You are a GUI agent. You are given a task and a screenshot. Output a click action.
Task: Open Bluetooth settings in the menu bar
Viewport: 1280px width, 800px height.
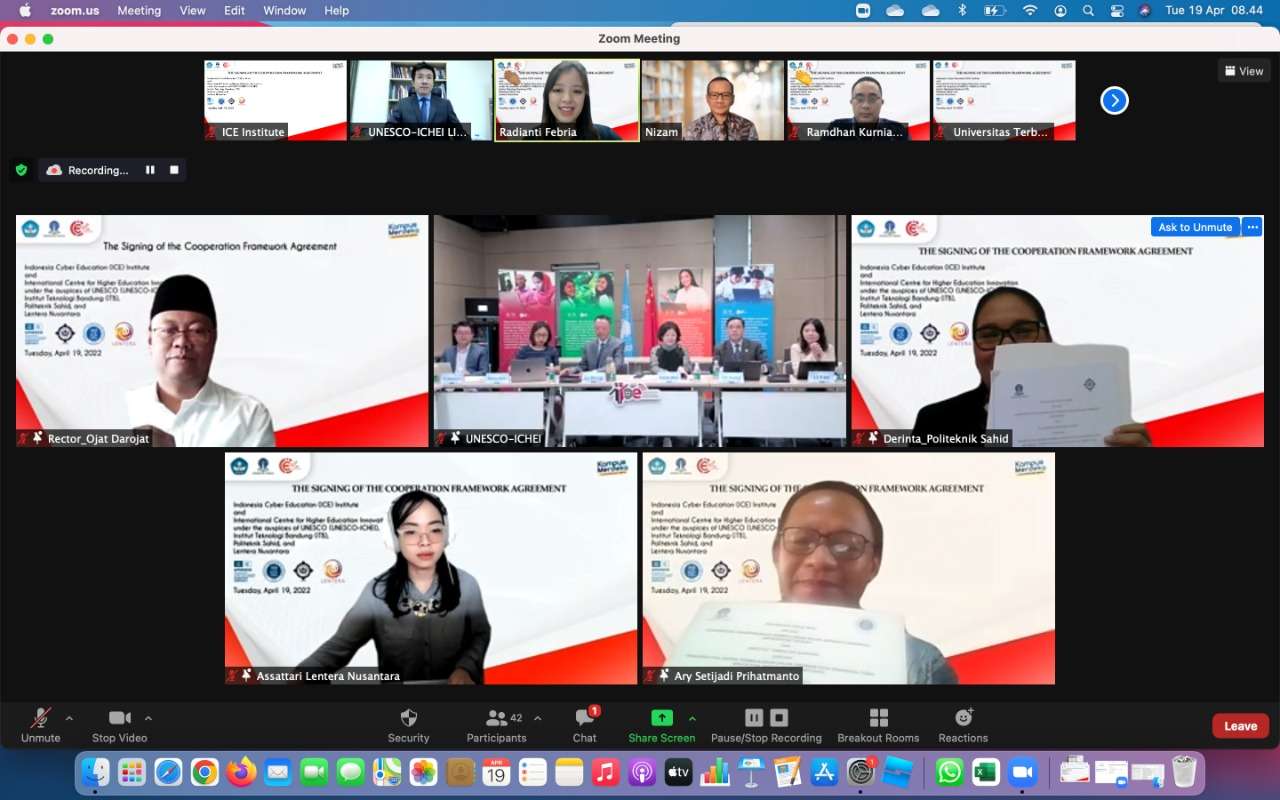tap(962, 10)
